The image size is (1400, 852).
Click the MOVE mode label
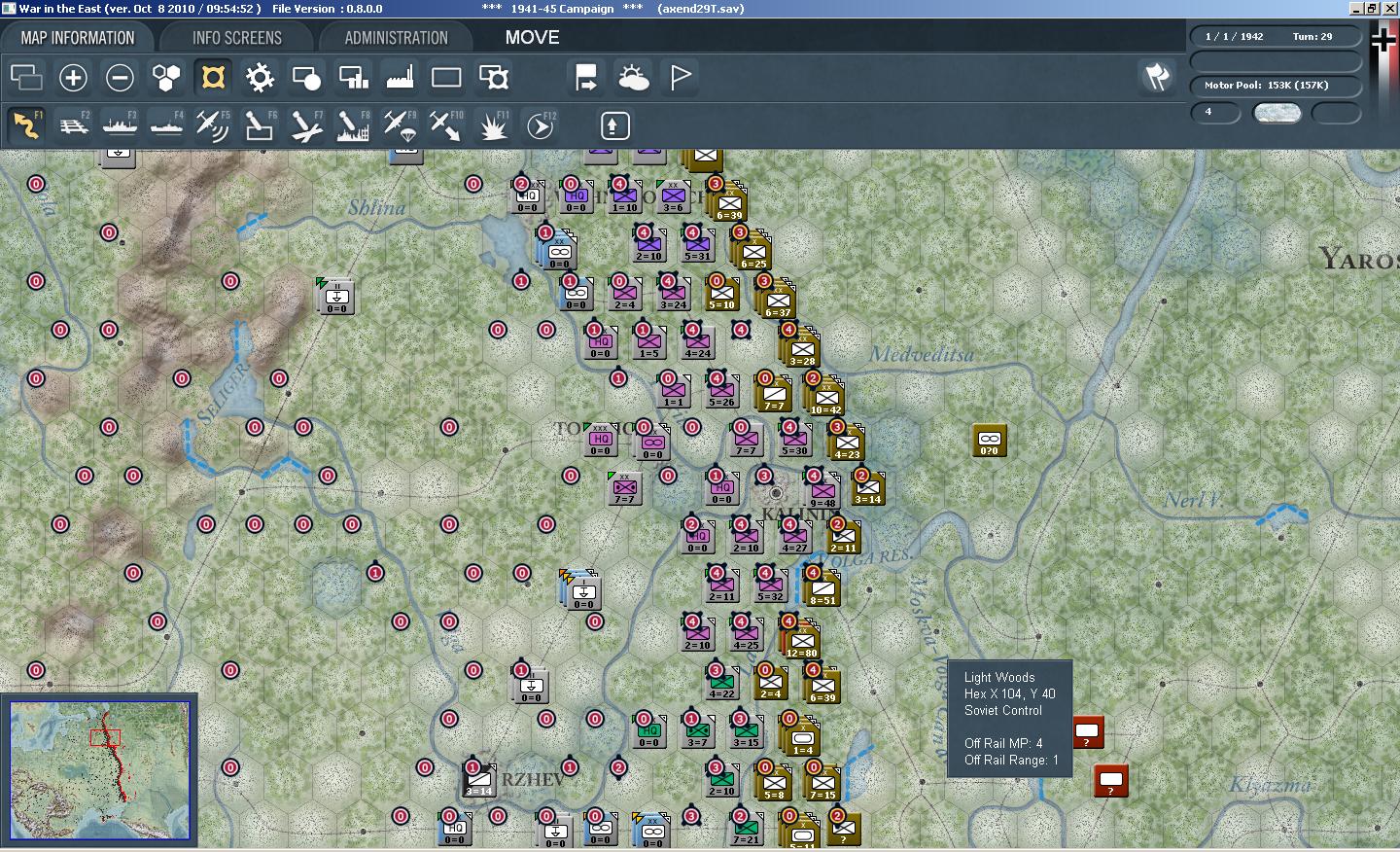[532, 38]
